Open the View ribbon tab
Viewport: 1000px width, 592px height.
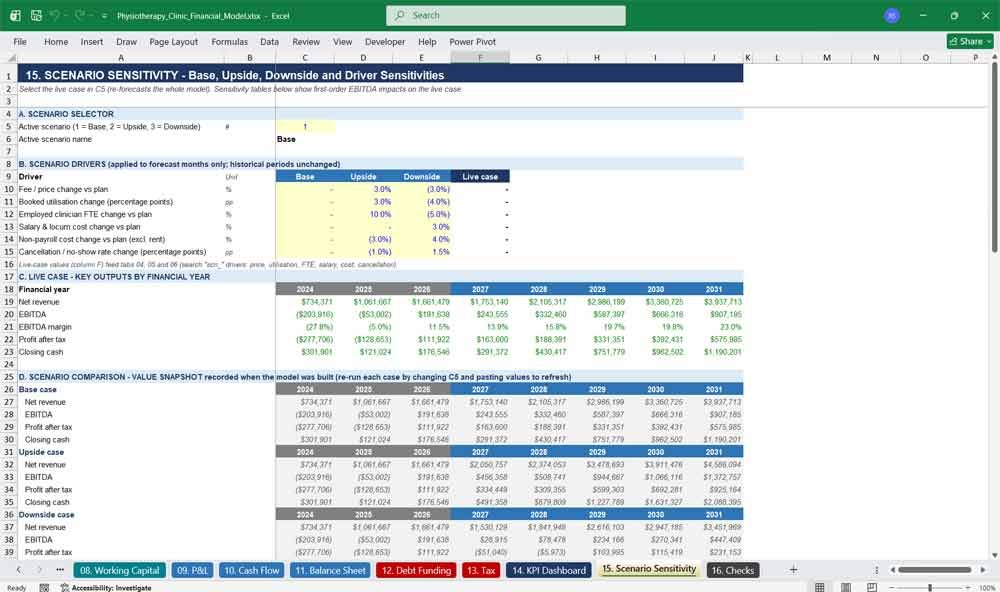(x=342, y=41)
